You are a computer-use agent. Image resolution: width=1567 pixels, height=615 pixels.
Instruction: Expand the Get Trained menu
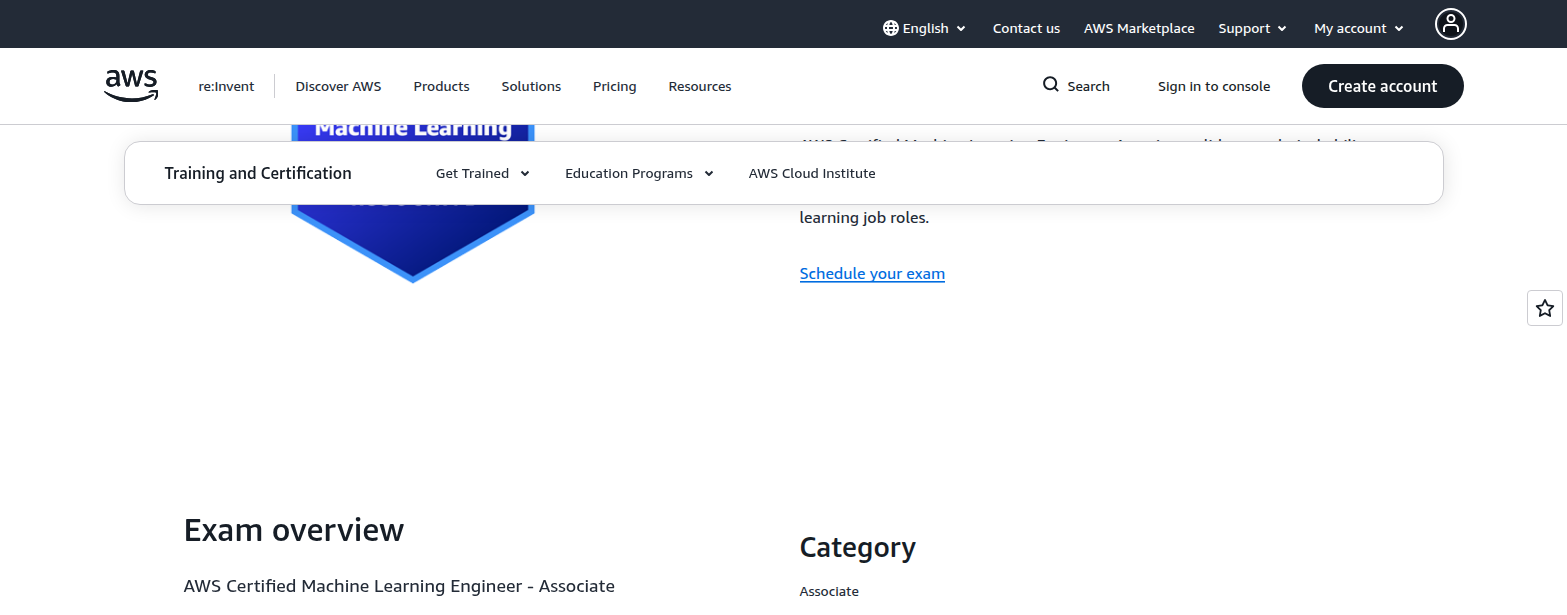482,173
